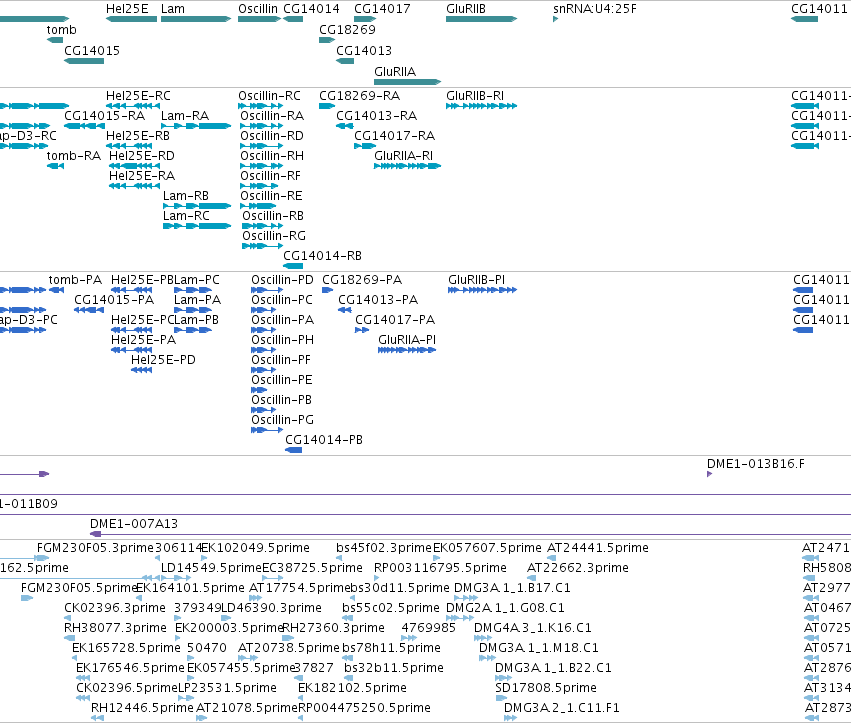The width and height of the screenshot is (851, 723).
Task: Select the Lam gene feature
Action: click(196, 19)
